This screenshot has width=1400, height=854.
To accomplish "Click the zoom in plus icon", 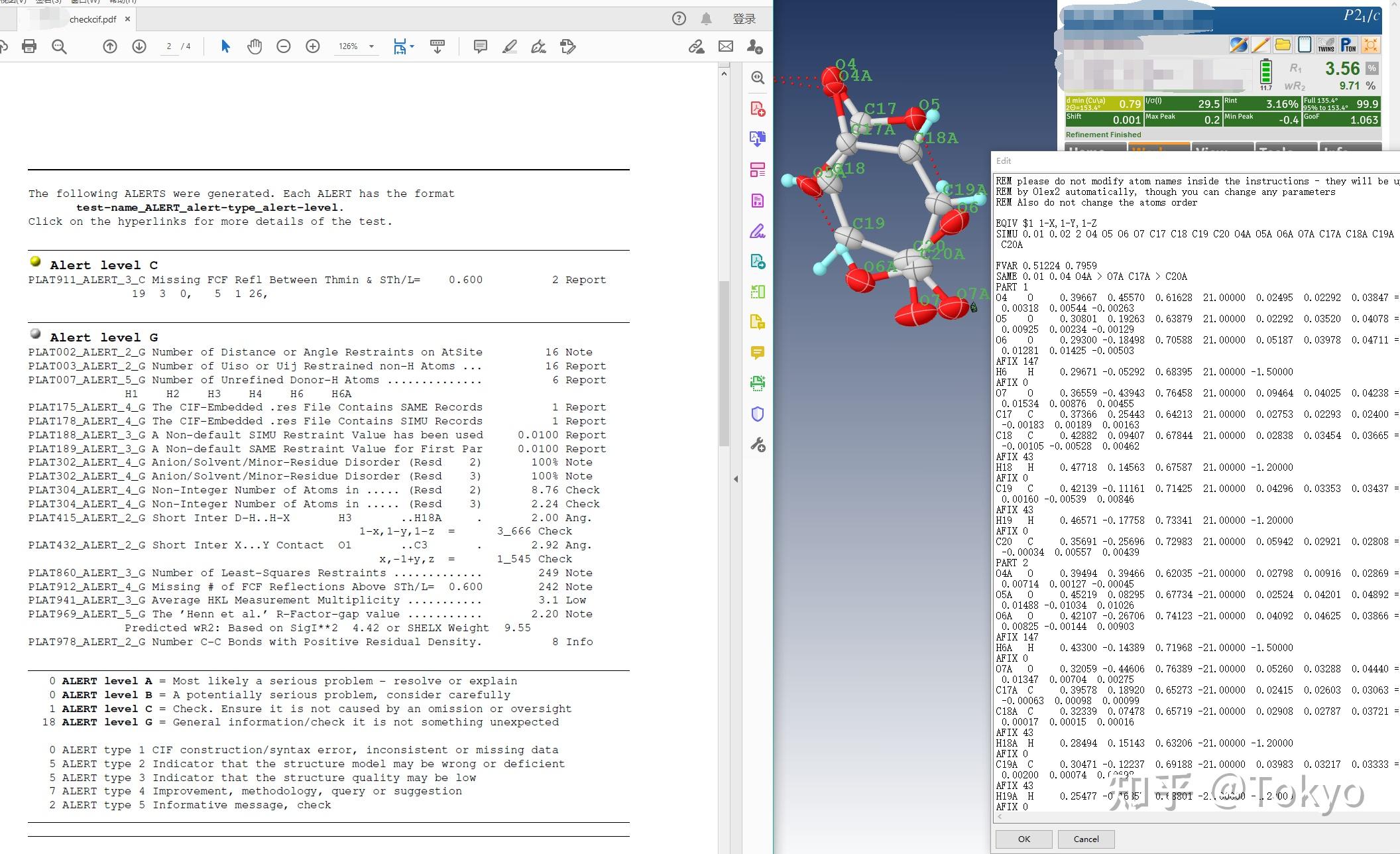I will [313, 46].
